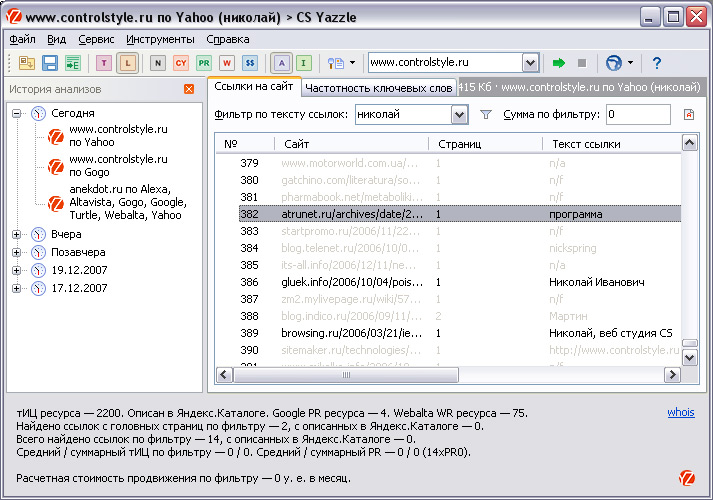Toggle the purple A toolbar button
The height and width of the screenshot is (500, 713).
click(x=281, y=63)
